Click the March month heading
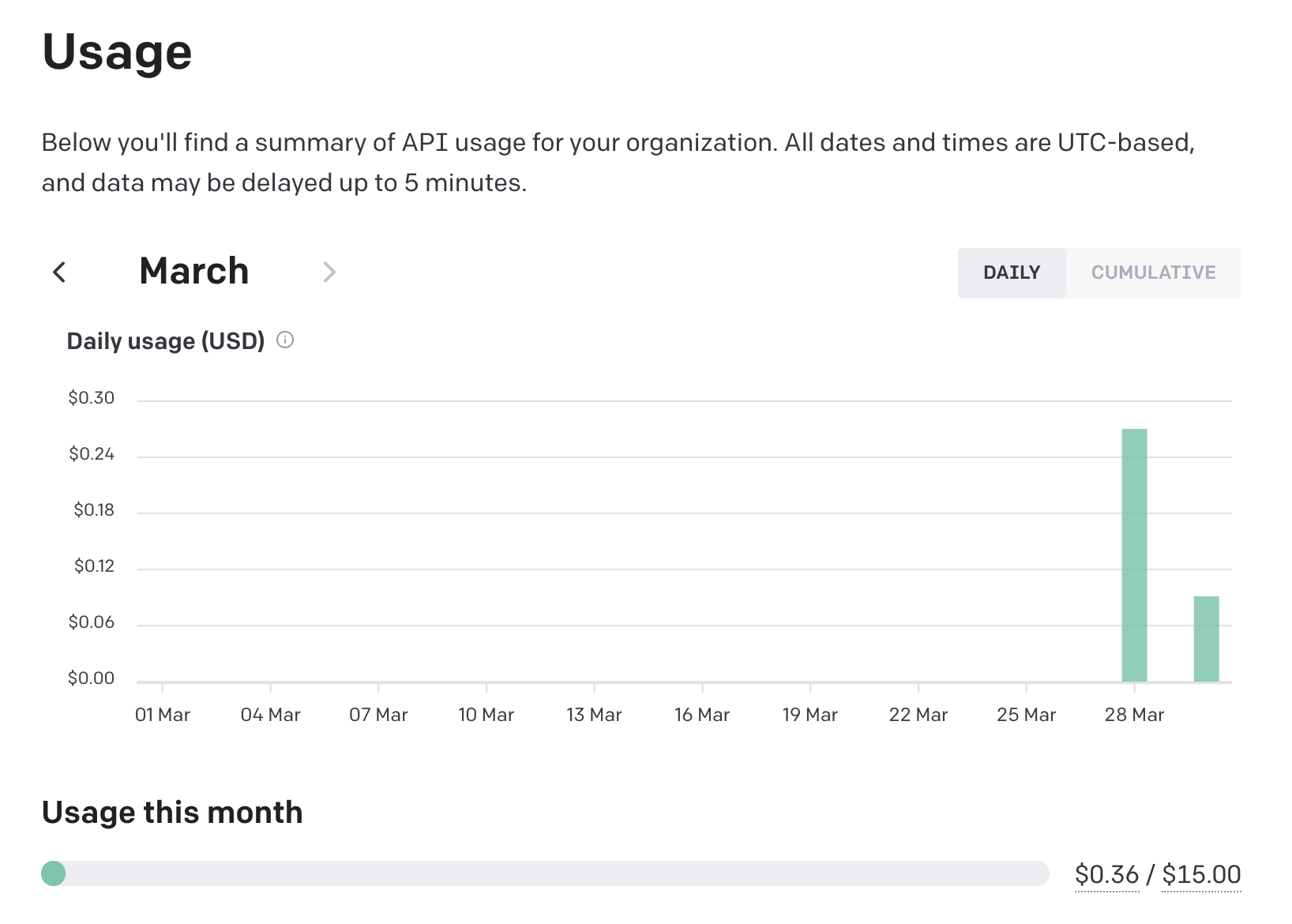 pos(194,271)
